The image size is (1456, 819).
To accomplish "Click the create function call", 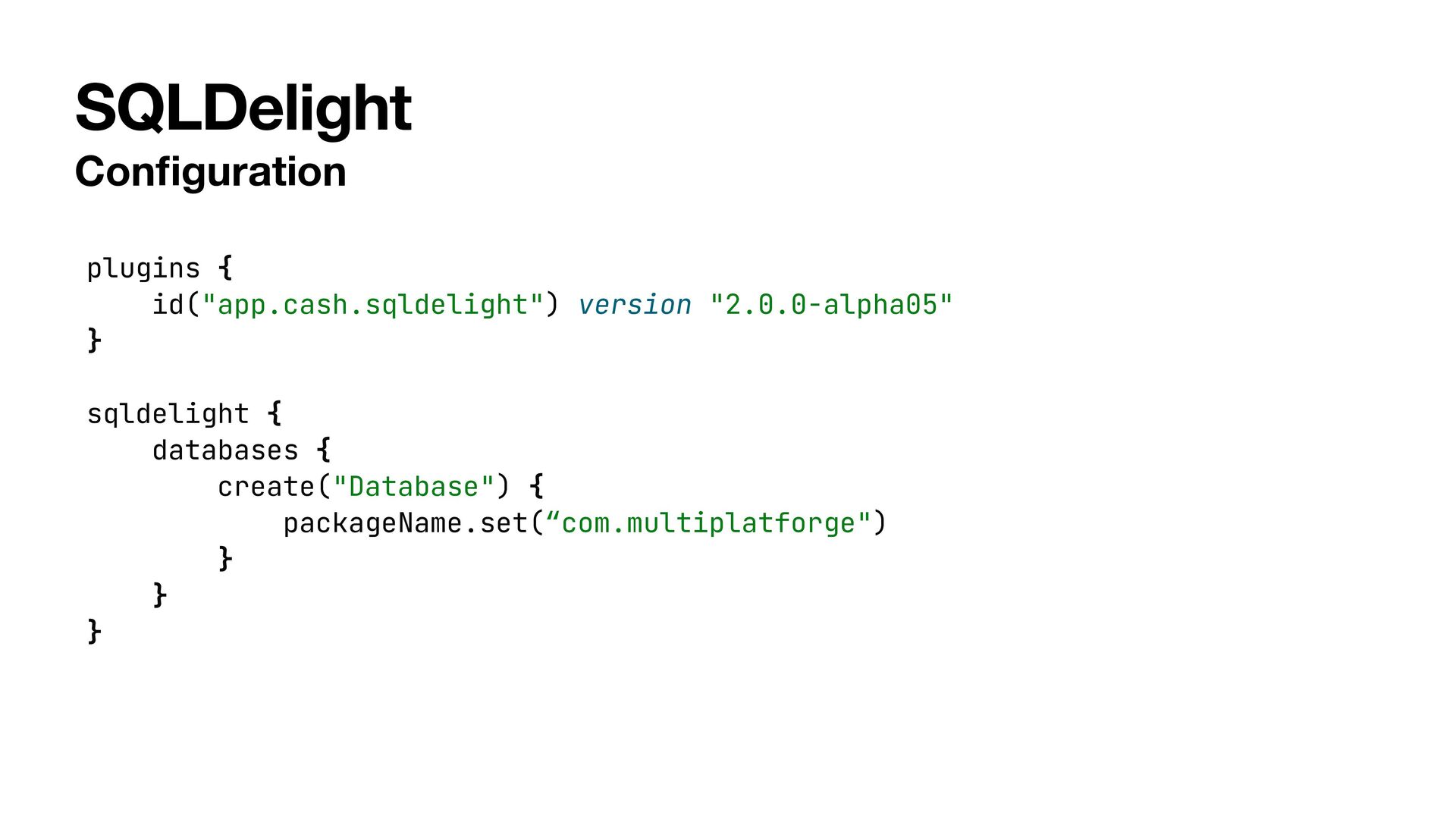I will pos(266,487).
